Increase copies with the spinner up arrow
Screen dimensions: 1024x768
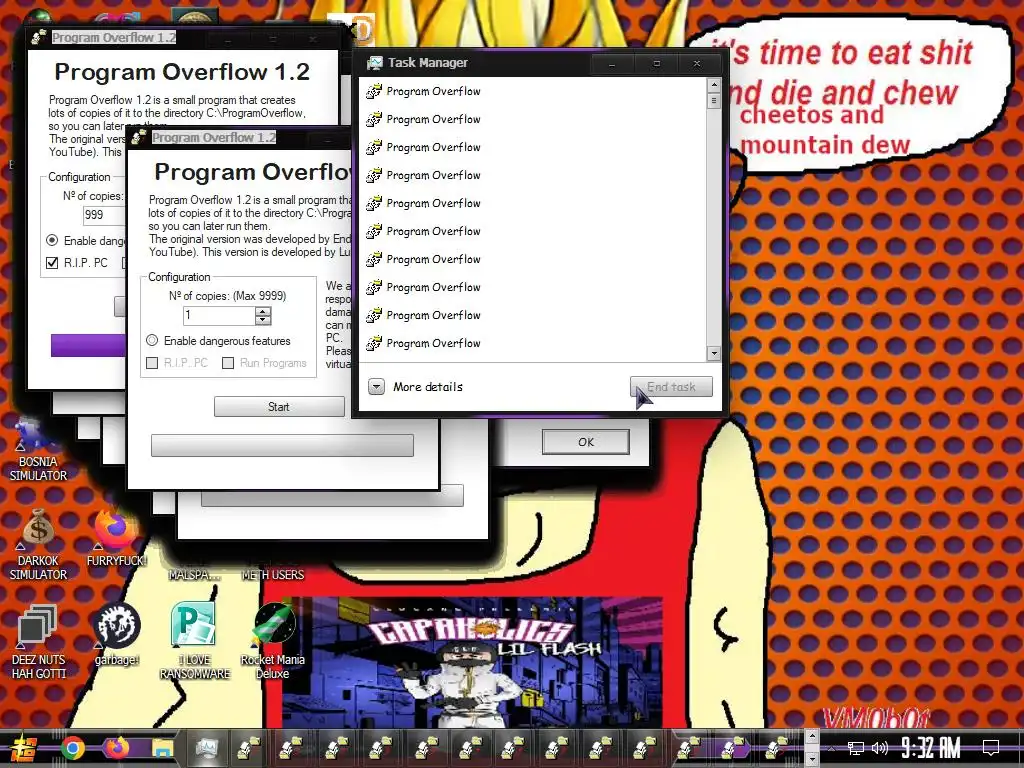tap(263, 312)
